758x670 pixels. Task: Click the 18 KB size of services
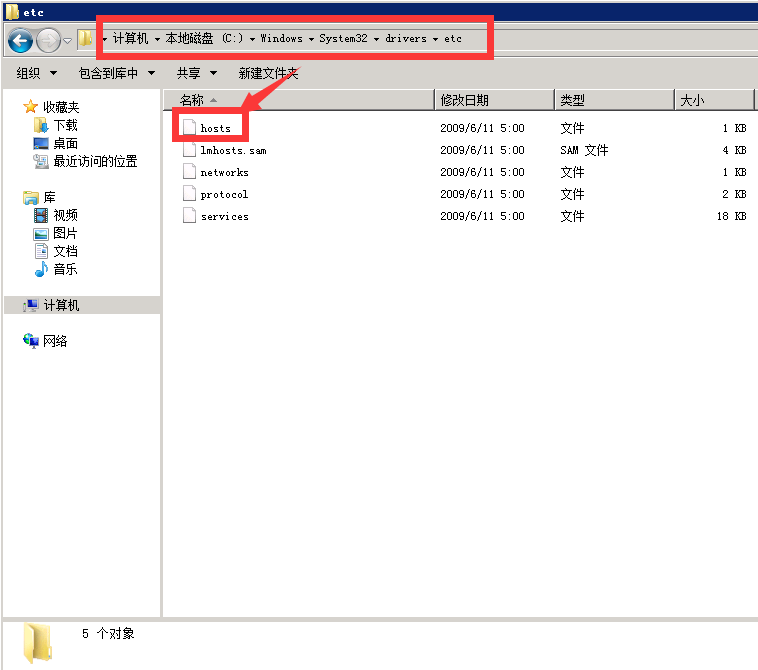pos(731,216)
